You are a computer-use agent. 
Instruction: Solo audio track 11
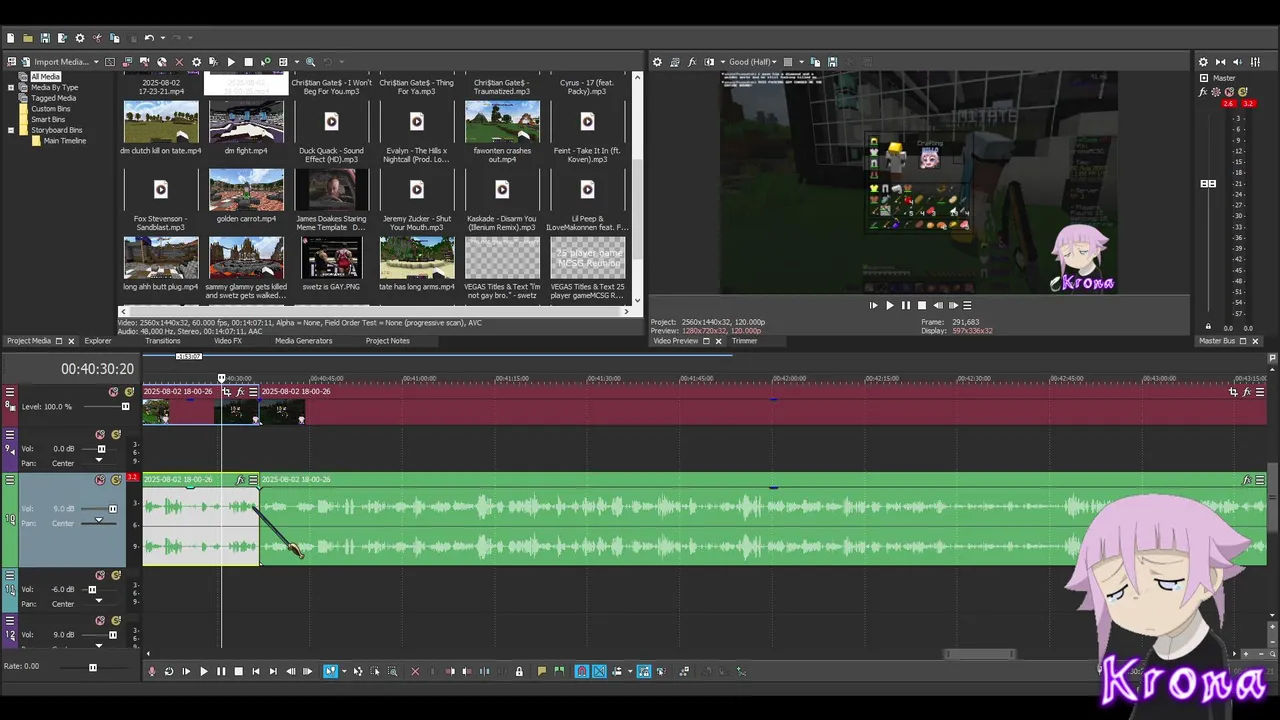116,575
